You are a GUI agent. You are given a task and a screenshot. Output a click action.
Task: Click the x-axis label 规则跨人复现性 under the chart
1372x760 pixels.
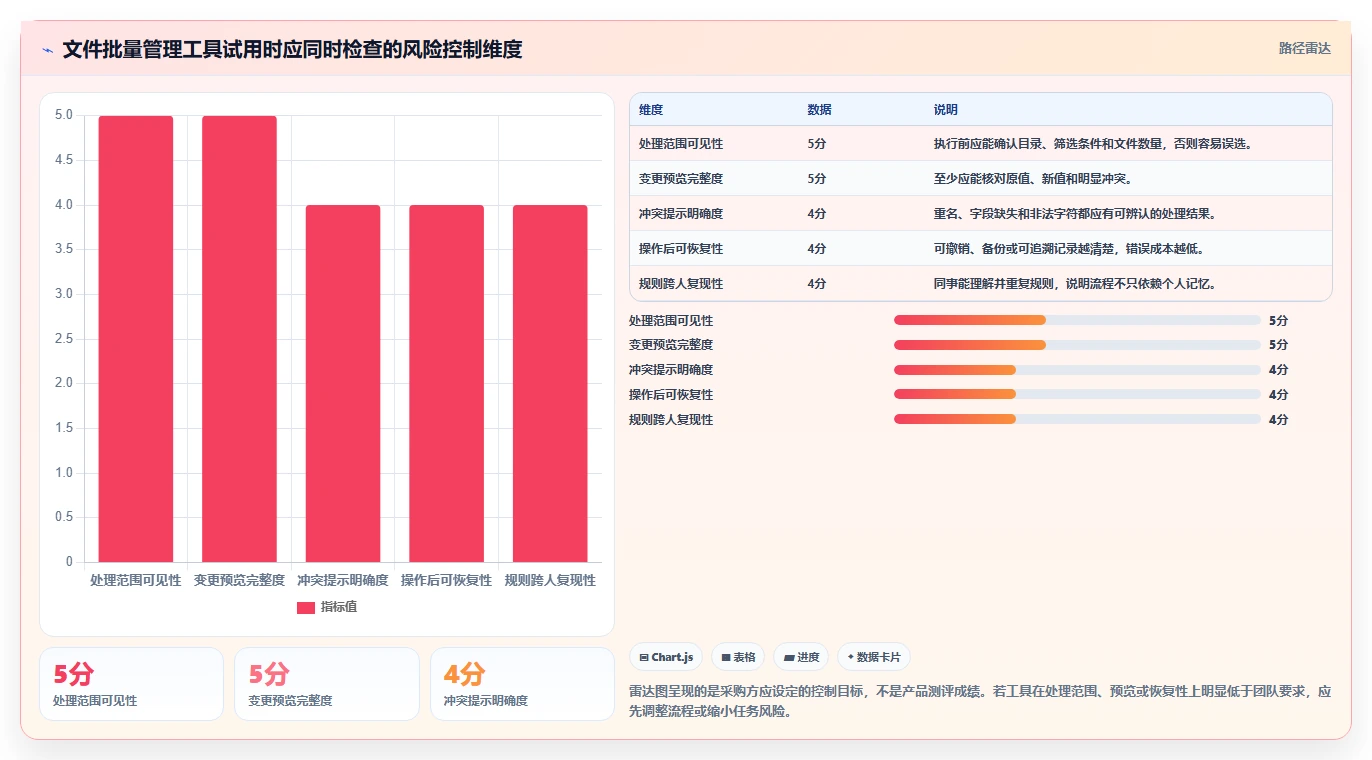(550, 580)
